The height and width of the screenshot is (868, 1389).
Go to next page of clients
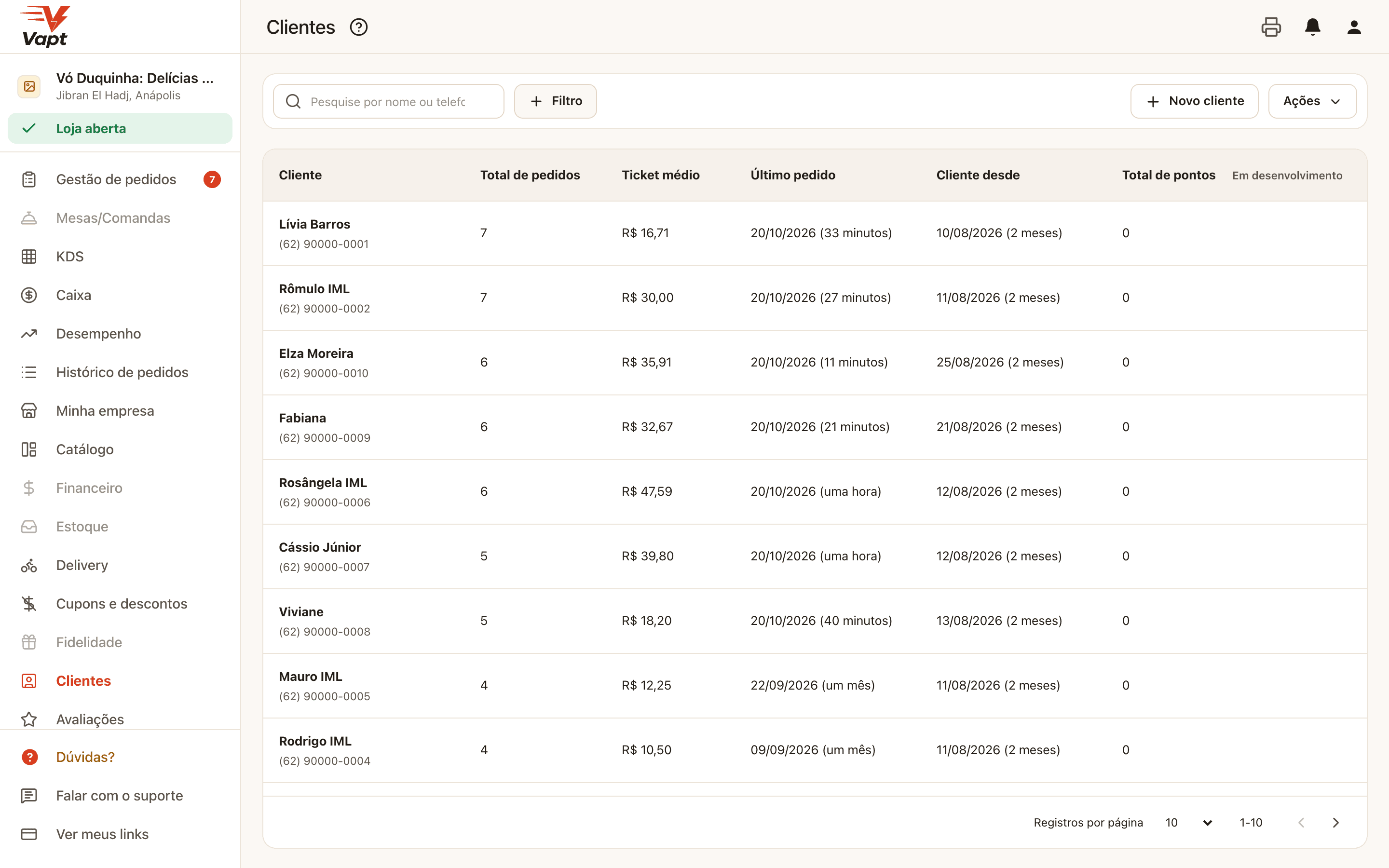(x=1335, y=823)
